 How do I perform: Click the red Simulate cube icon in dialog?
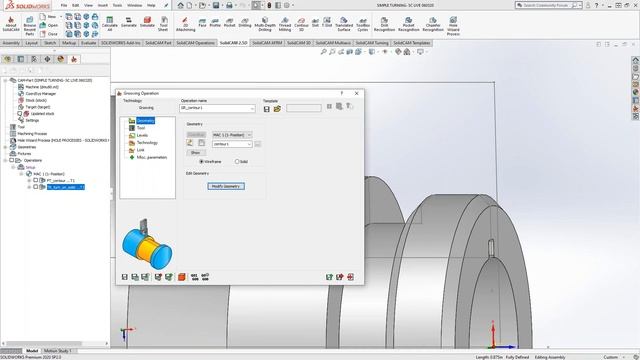[182, 277]
